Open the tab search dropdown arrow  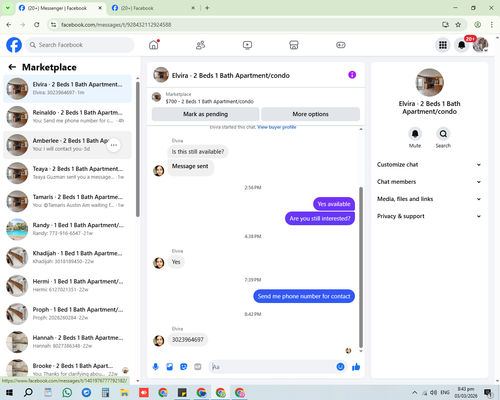pos(7,8)
